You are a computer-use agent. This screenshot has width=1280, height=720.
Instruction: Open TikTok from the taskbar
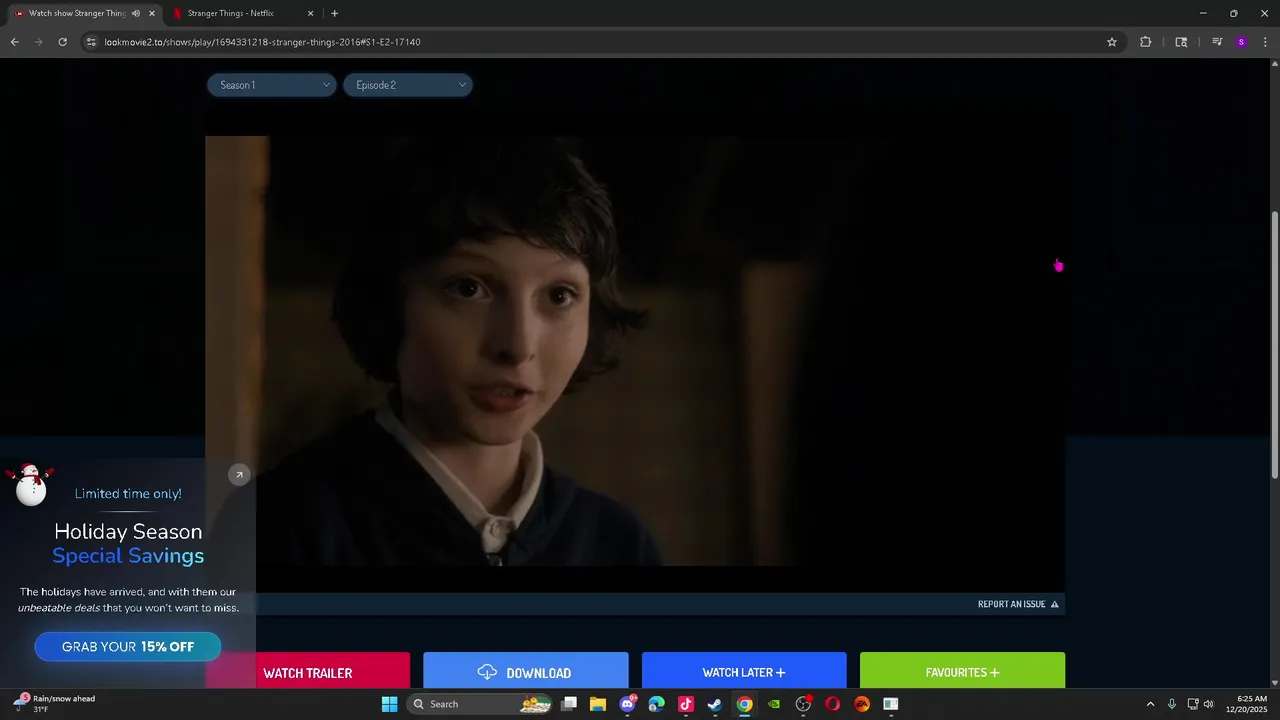click(x=686, y=704)
